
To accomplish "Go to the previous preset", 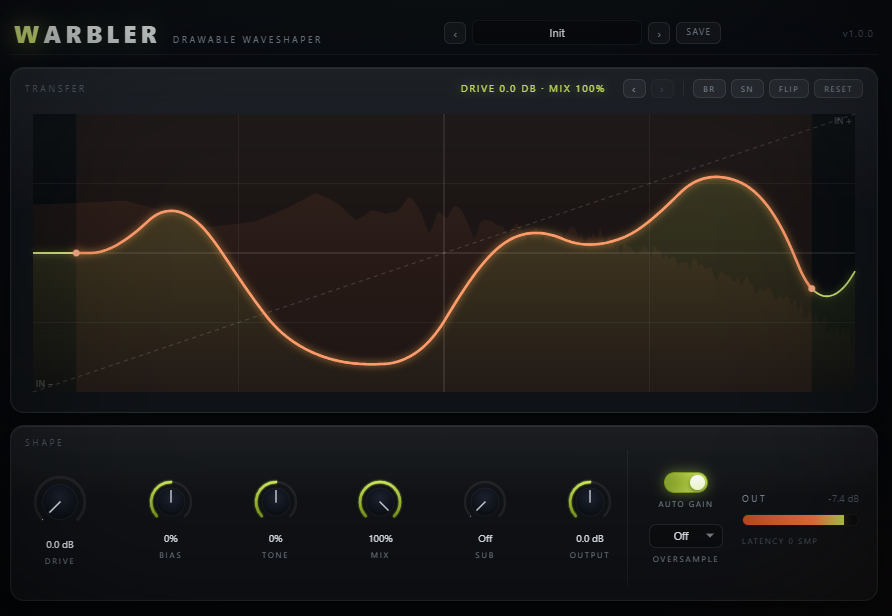I will click(x=455, y=34).
